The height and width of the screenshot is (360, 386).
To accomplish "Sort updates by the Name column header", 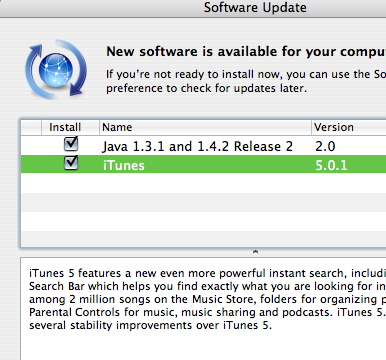I will 205,127.
